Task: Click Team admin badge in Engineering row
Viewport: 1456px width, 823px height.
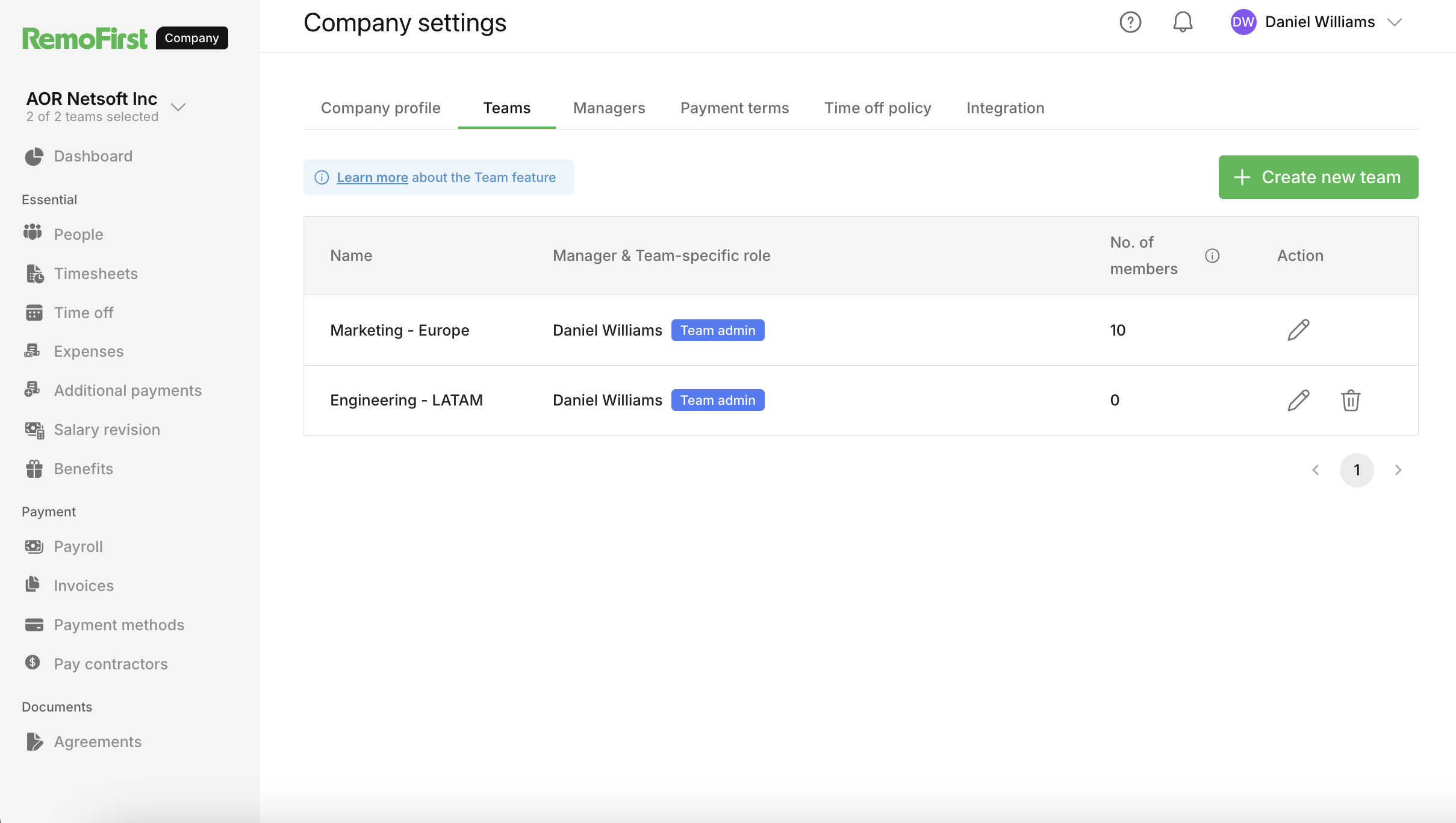Action: (718, 400)
